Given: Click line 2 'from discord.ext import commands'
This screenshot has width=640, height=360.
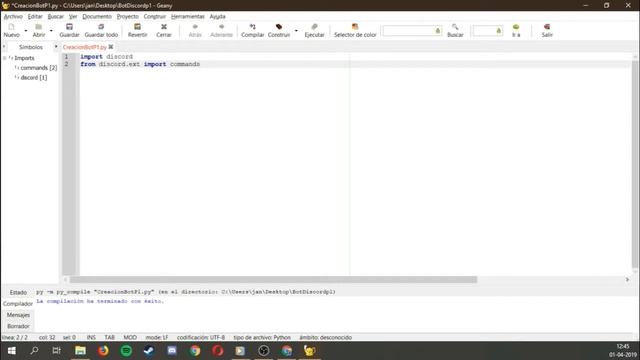Looking at the screenshot, I should pos(140,64).
